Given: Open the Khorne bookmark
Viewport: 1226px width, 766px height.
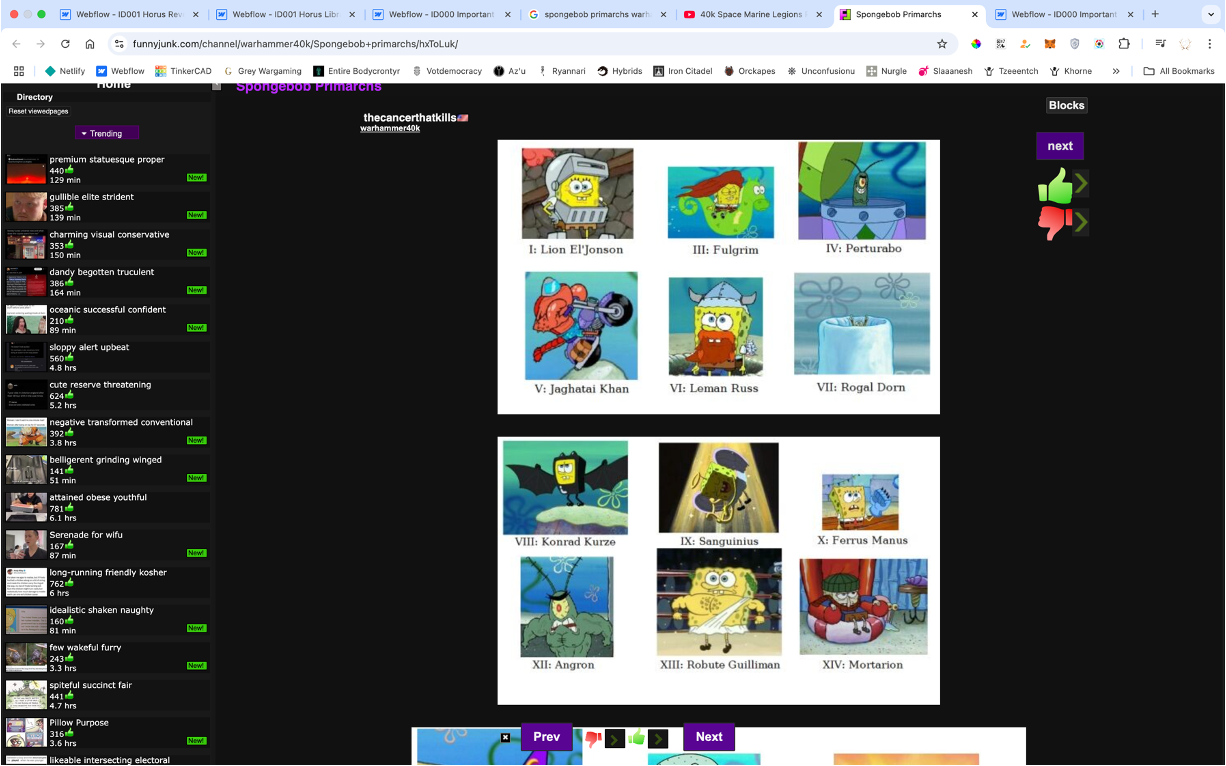Looking at the screenshot, I should click(1071, 71).
